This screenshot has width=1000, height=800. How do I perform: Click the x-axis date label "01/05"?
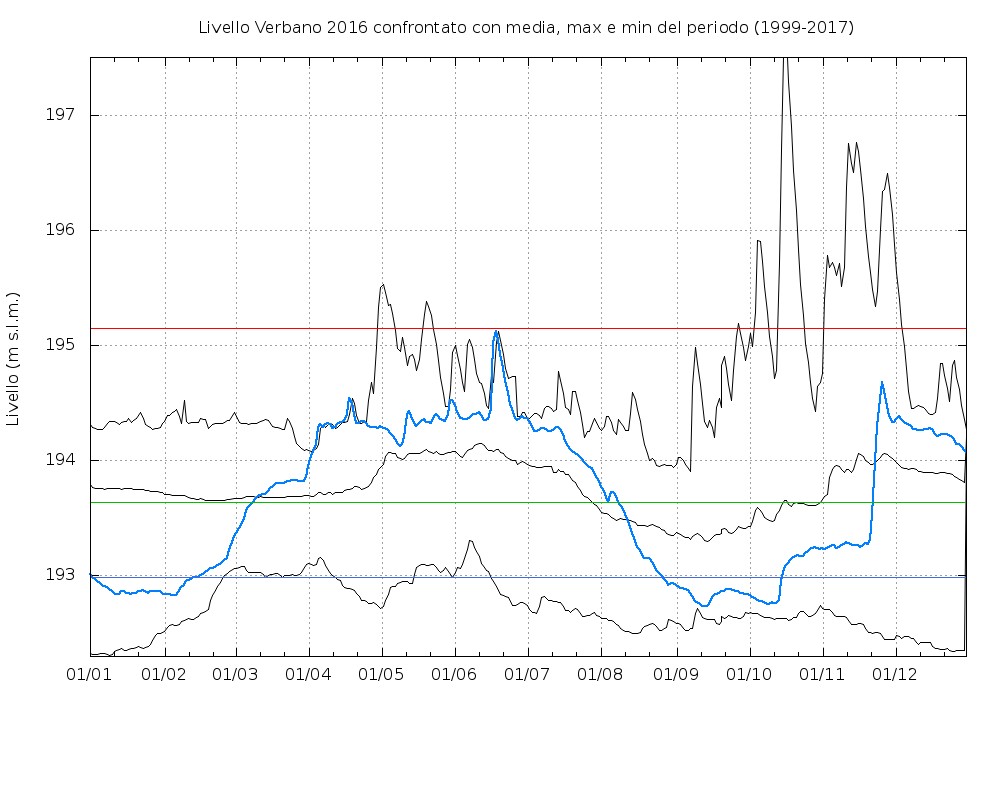(381, 674)
